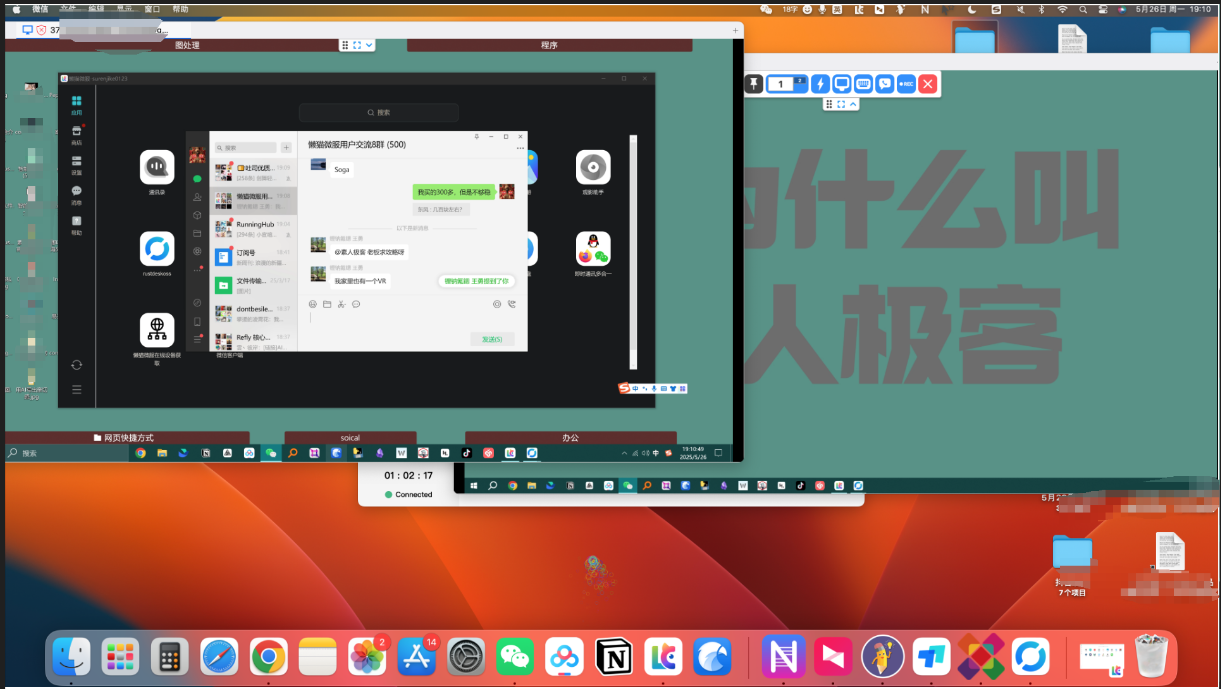Click the 发送(S) send button
The width and height of the screenshot is (1221, 689).
pos(492,339)
